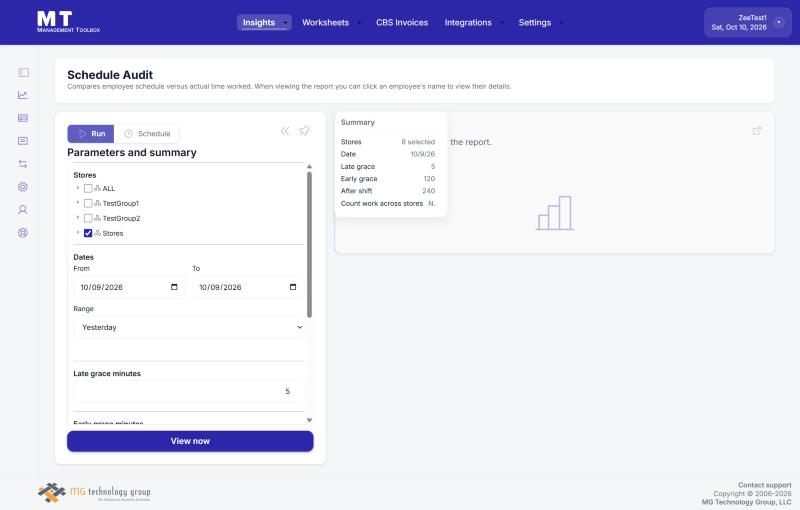Click the Late grace row in Summary
The height and width of the screenshot is (510, 800).
point(388,166)
